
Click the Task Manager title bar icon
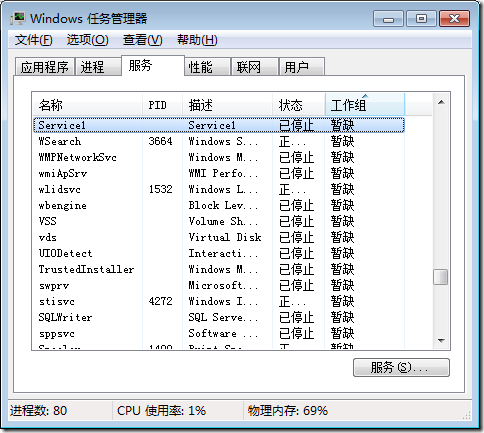[17, 18]
